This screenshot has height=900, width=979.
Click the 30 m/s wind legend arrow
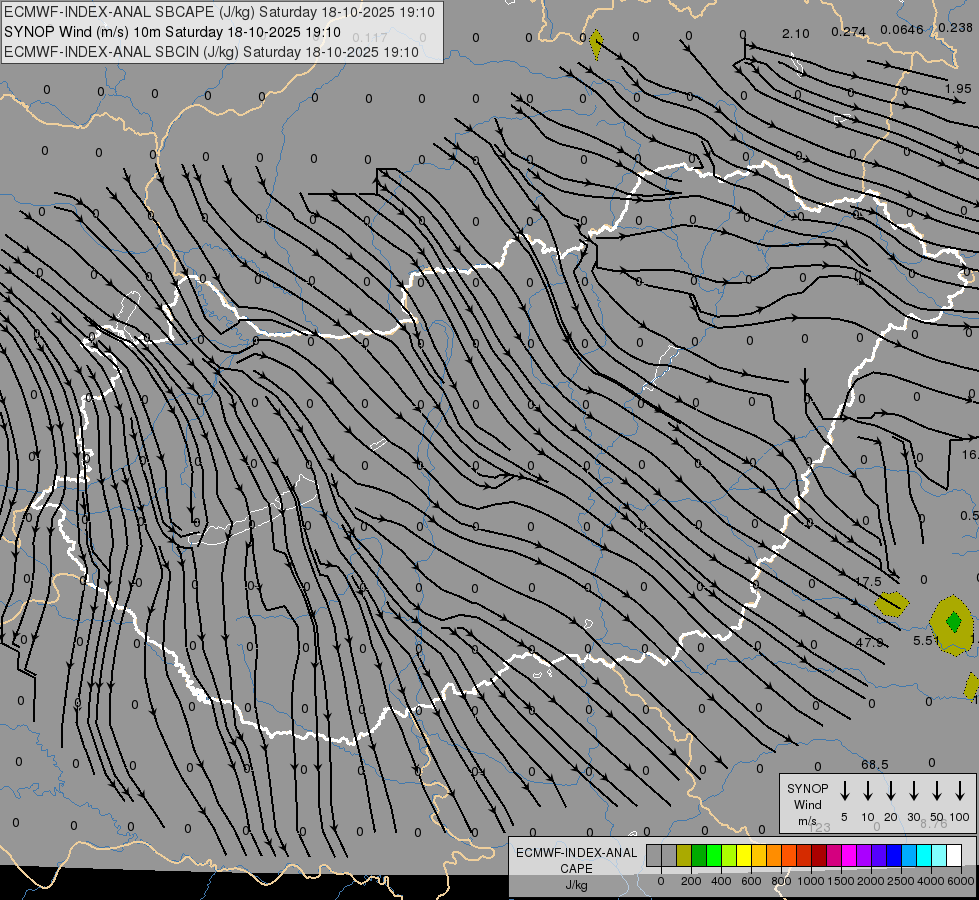pos(914,790)
